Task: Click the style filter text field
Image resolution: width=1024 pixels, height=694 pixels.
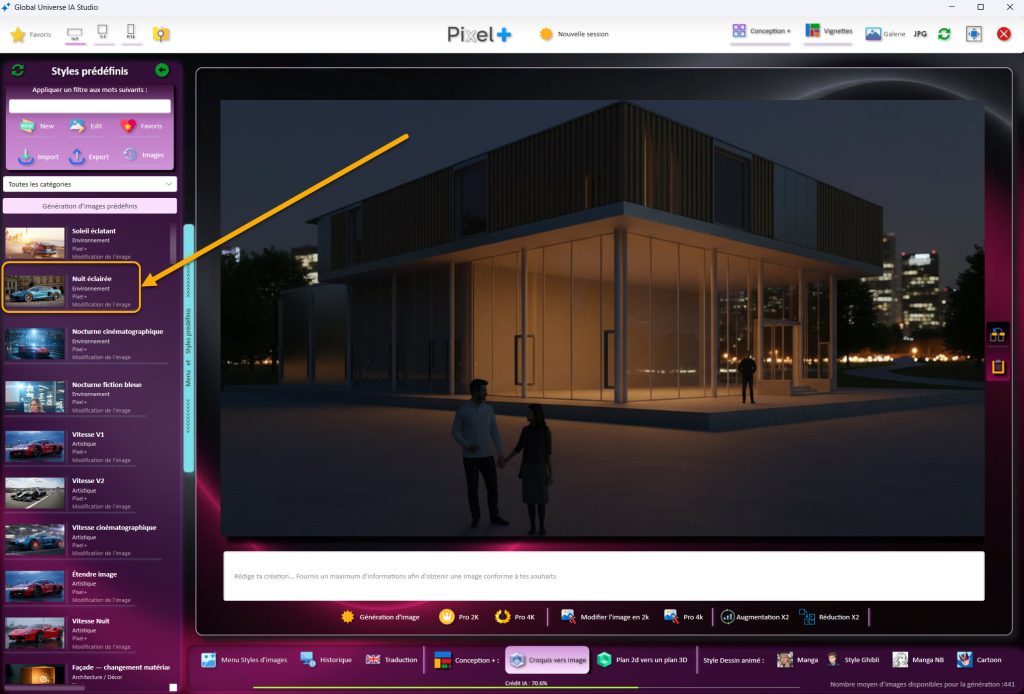Action: 90,106
